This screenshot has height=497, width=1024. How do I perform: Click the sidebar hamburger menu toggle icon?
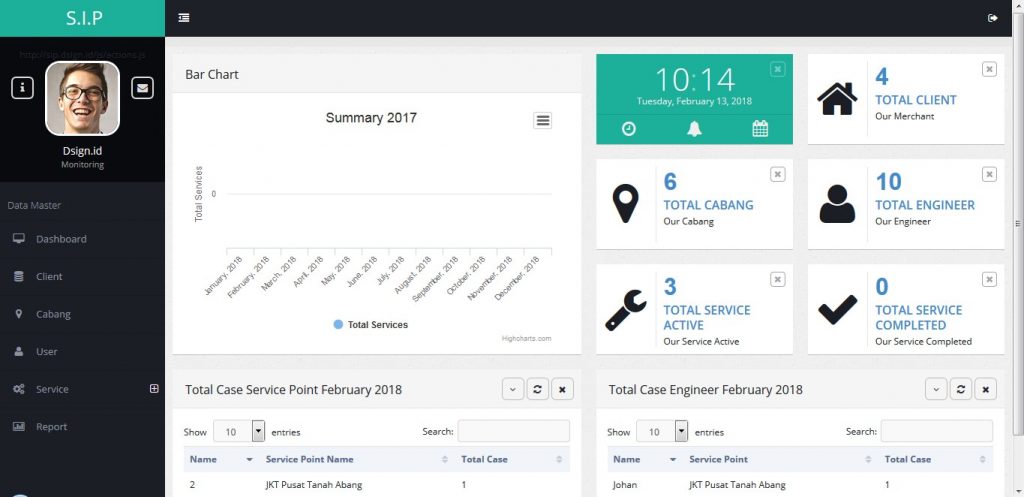pos(183,18)
